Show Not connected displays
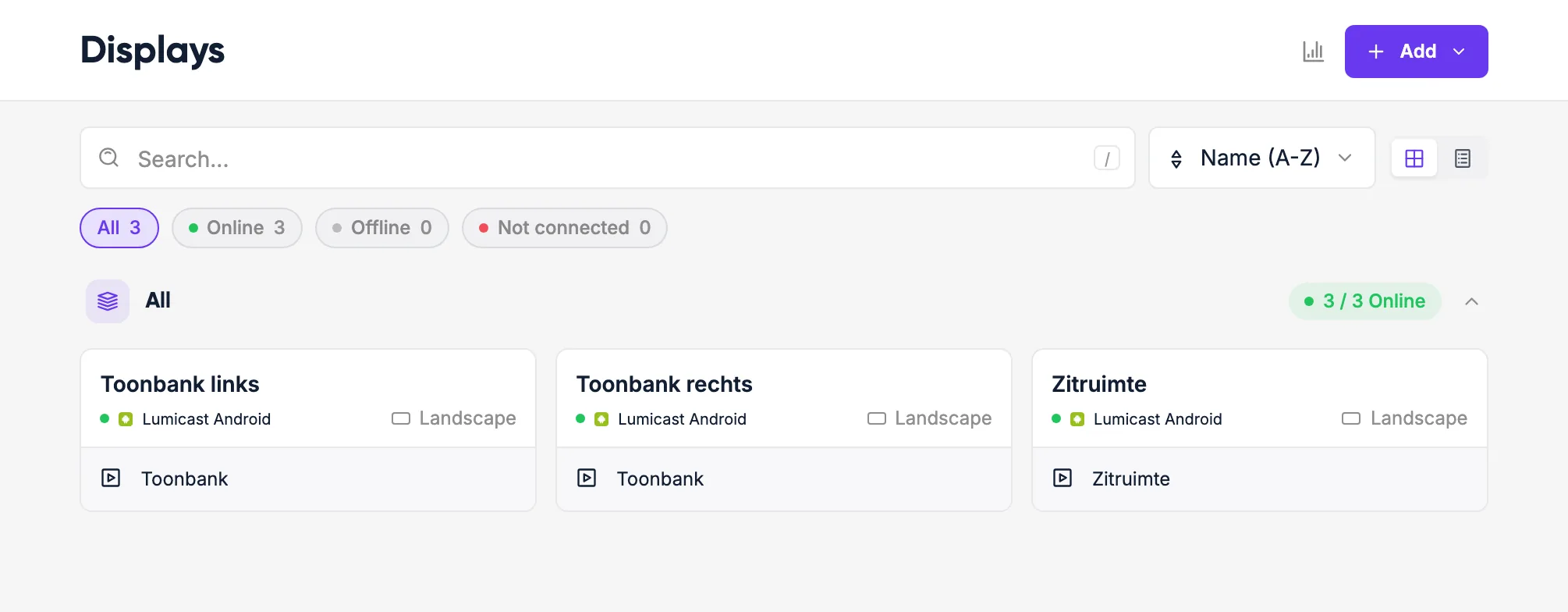The height and width of the screenshot is (612, 1568). click(x=565, y=228)
